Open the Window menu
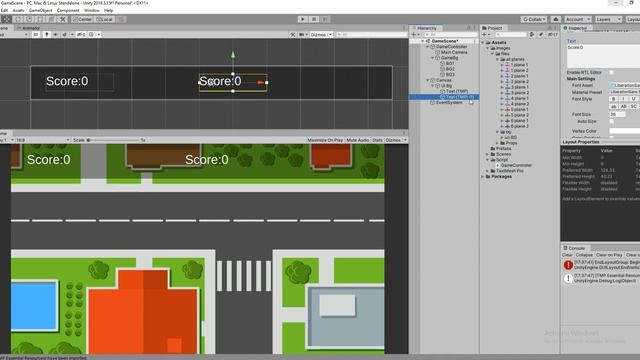The width and height of the screenshot is (640, 360). [91, 10]
